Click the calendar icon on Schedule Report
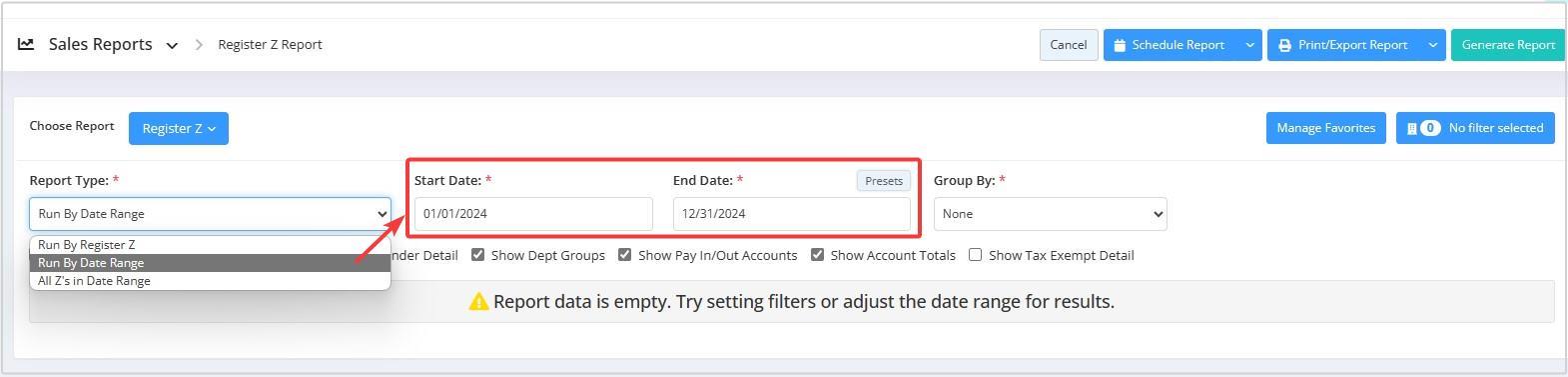 click(1120, 45)
